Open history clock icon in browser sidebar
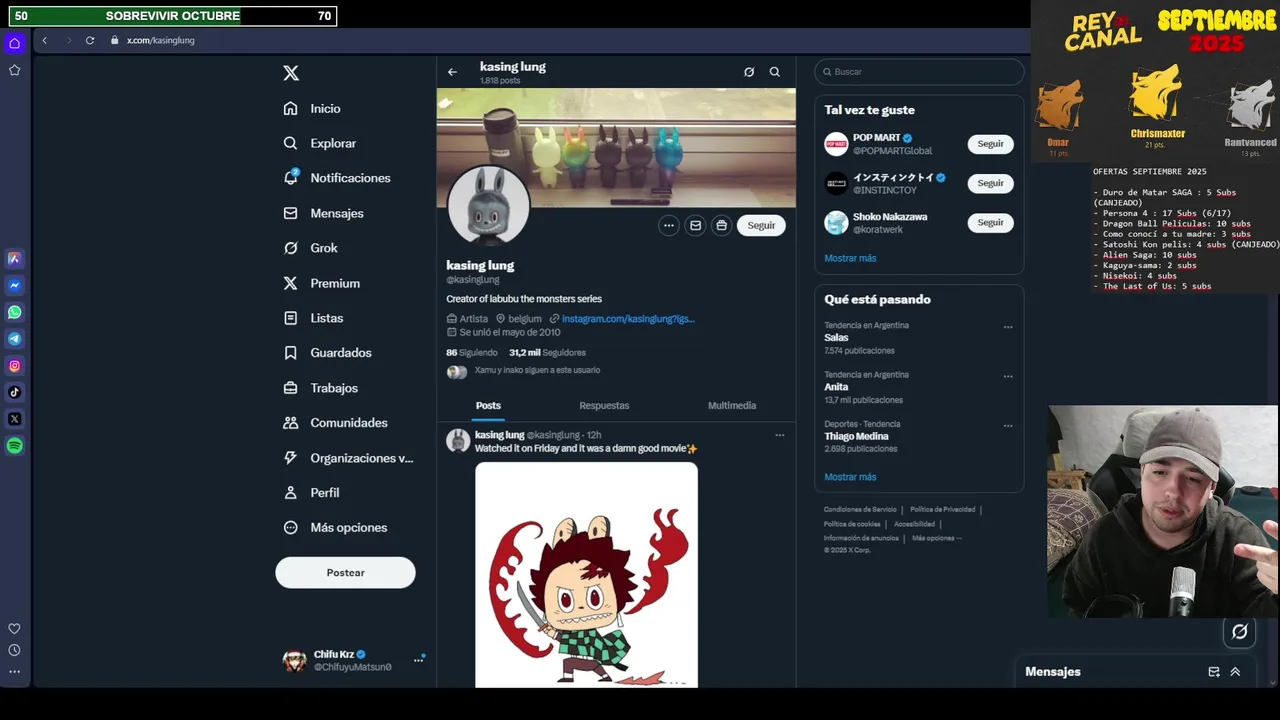 pos(14,650)
